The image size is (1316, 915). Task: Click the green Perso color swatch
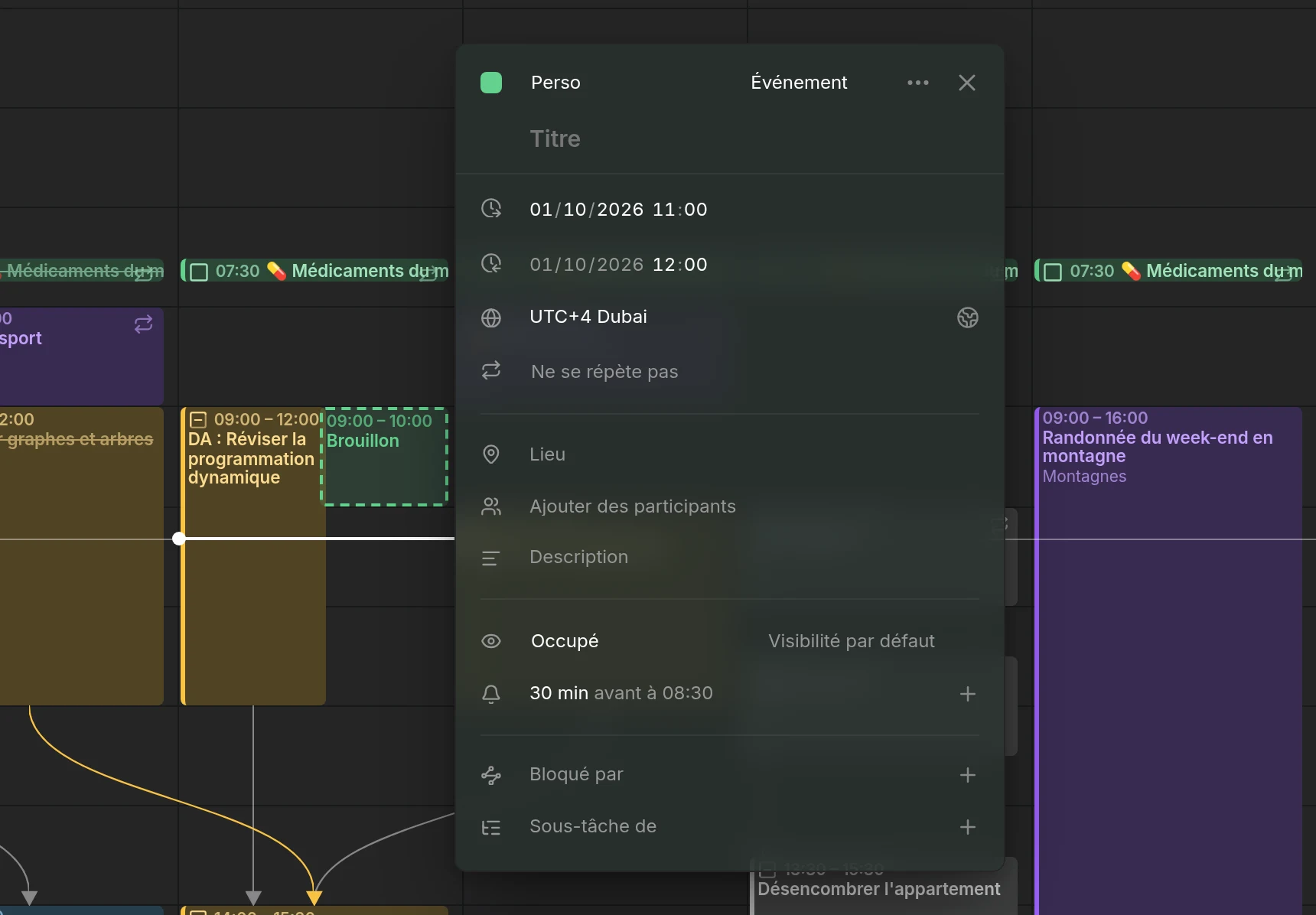coord(491,83)
